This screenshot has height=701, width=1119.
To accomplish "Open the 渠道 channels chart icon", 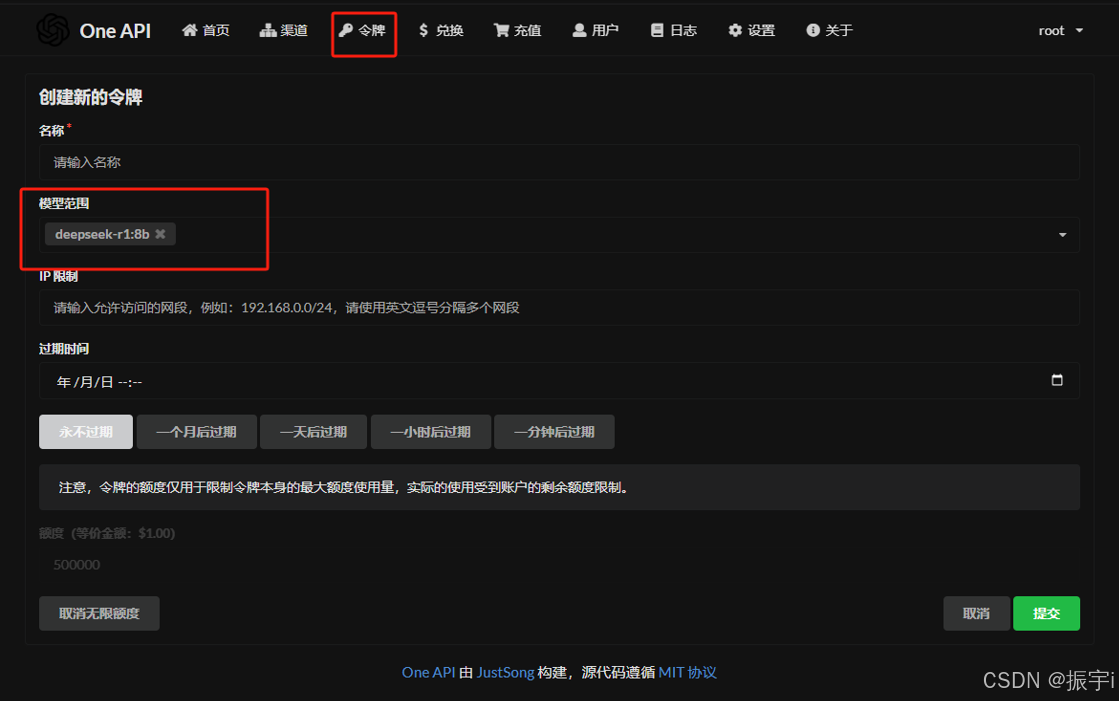I will click(x=266, y=30).
